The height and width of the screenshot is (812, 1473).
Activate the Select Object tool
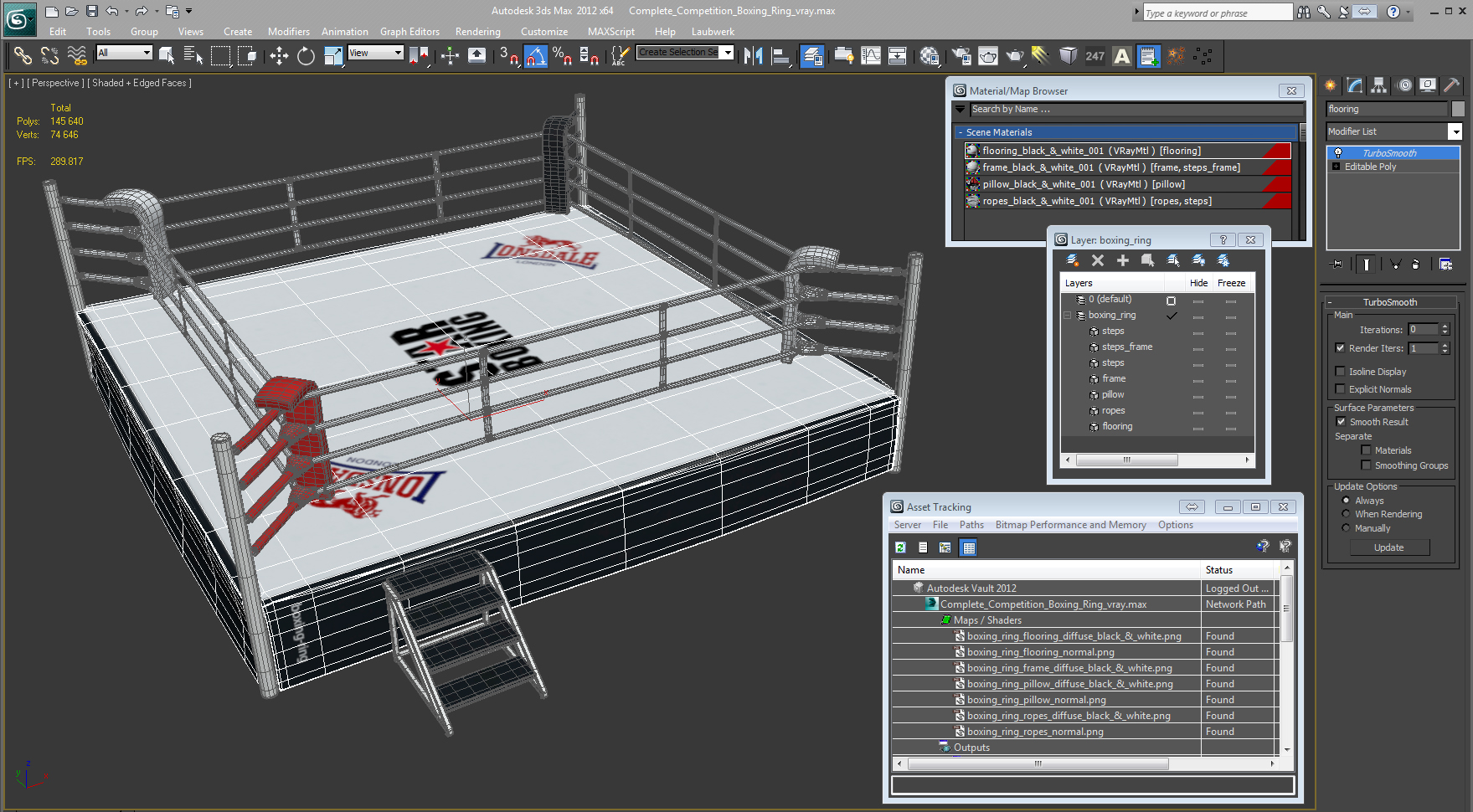tap(167, 56)
